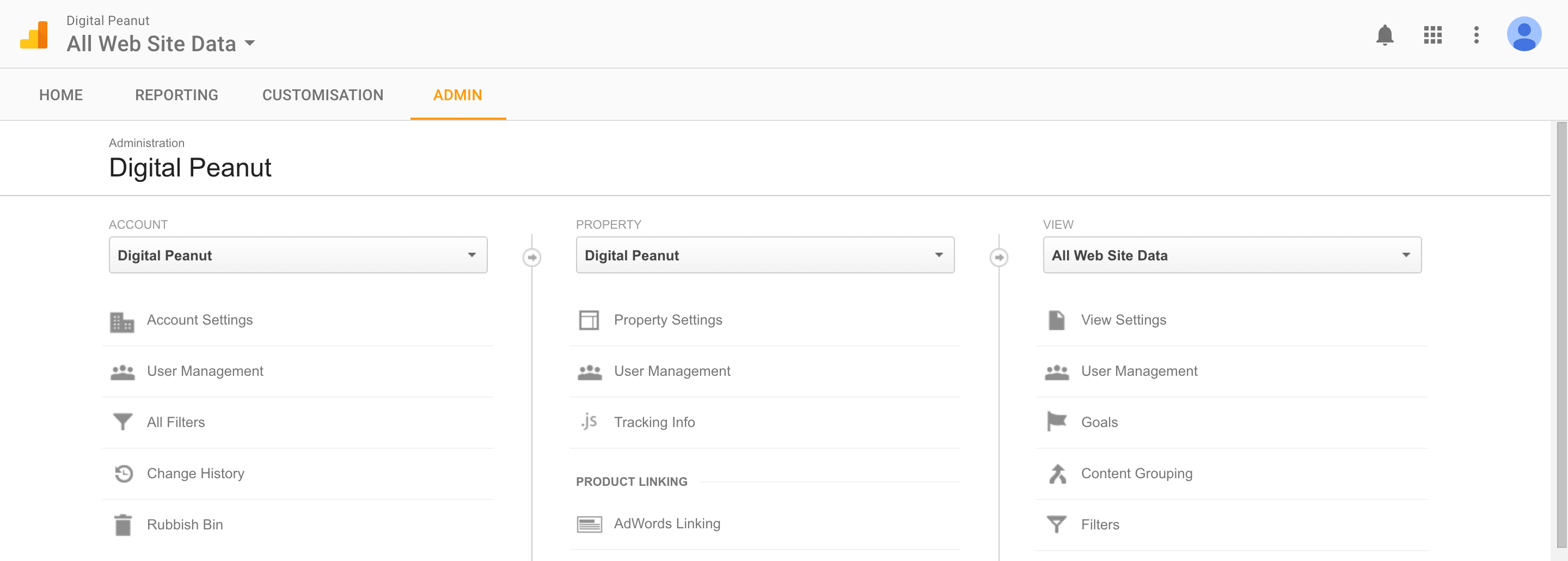This screenshot has width=1568, height=561.
Task: Click the Digital Peanut page heading
Action: 190,168
